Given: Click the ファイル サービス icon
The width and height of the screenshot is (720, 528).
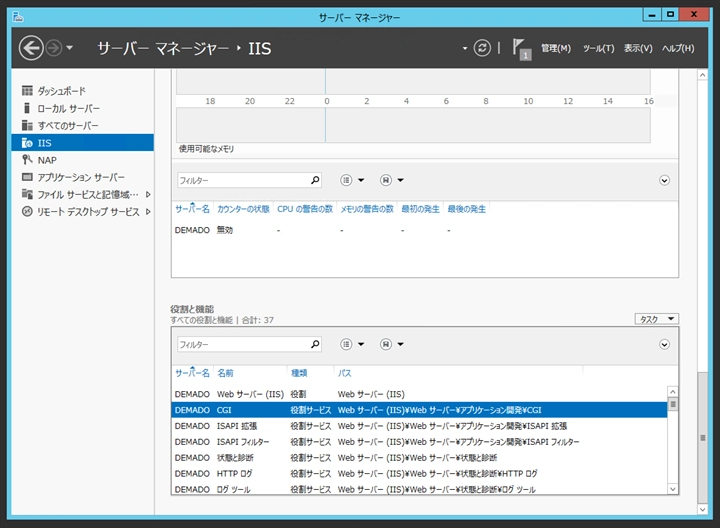Looking at the screenshot, I should 27,194.
